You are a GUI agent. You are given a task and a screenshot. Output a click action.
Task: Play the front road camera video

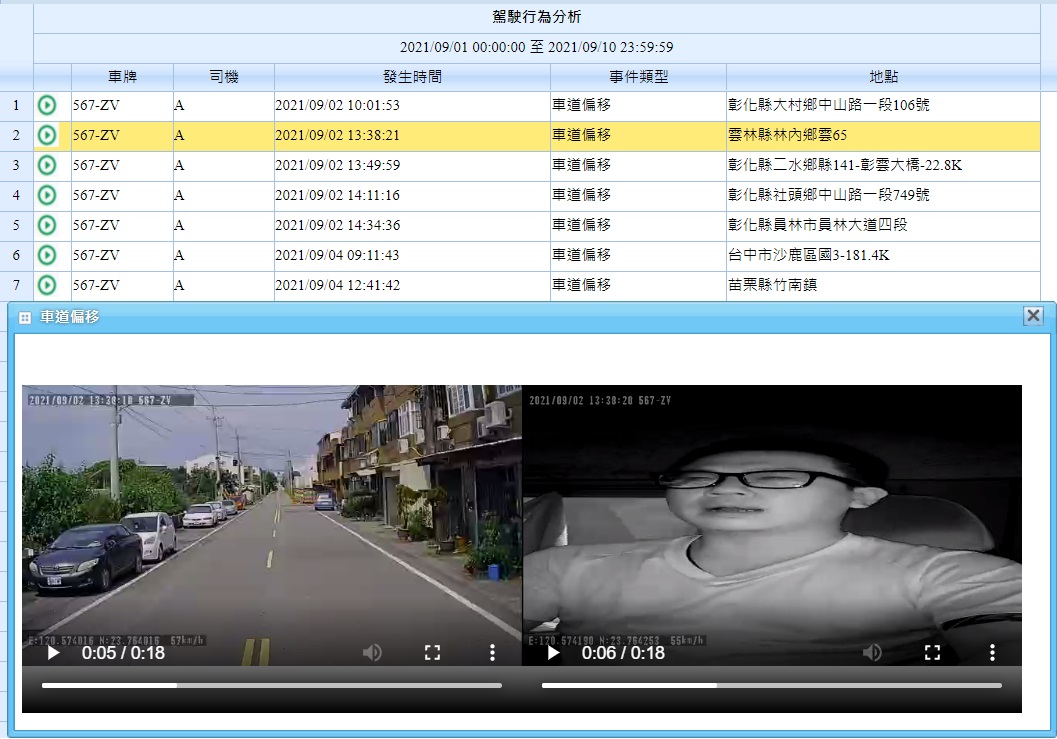pyautogui.click(x=53, y=653)
